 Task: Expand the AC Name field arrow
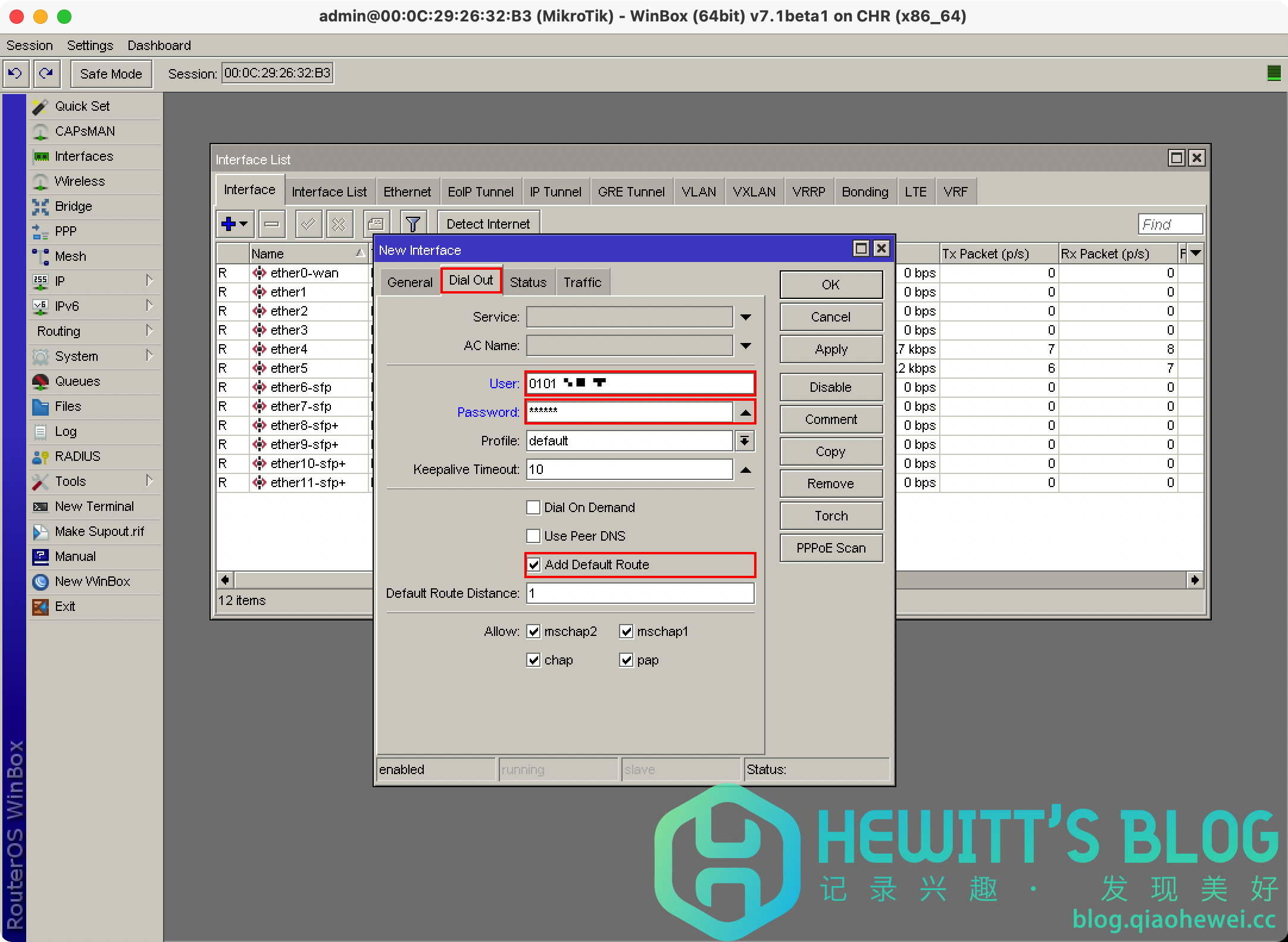746,346
